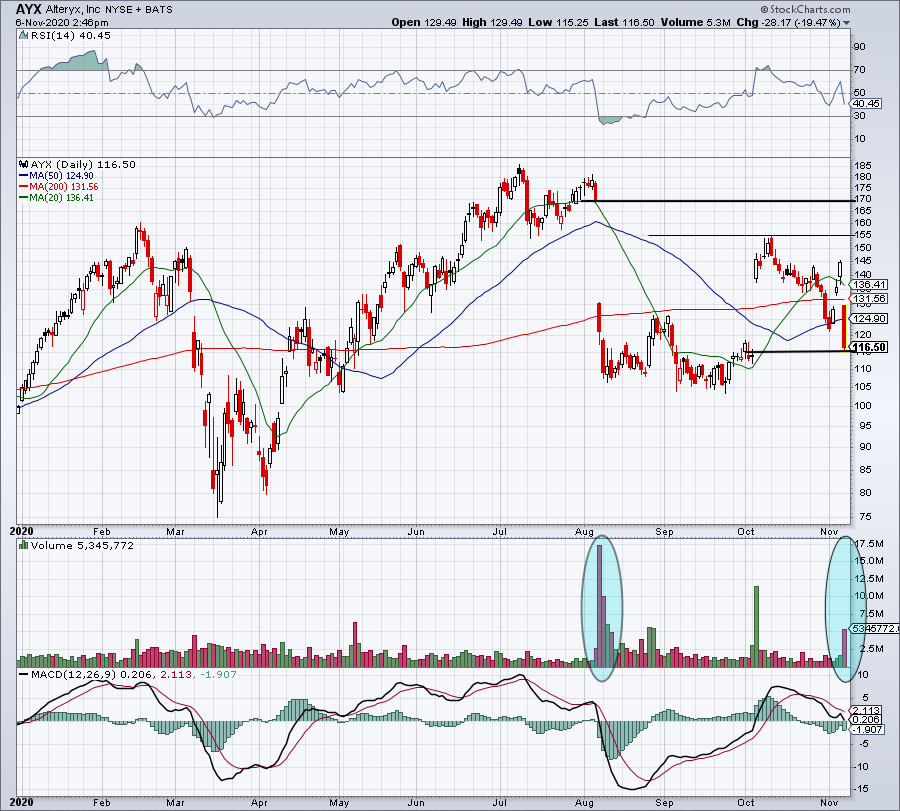
Task: Click the 'AYX (Daily) 116.50' price panel label
Action: point(83,164)
